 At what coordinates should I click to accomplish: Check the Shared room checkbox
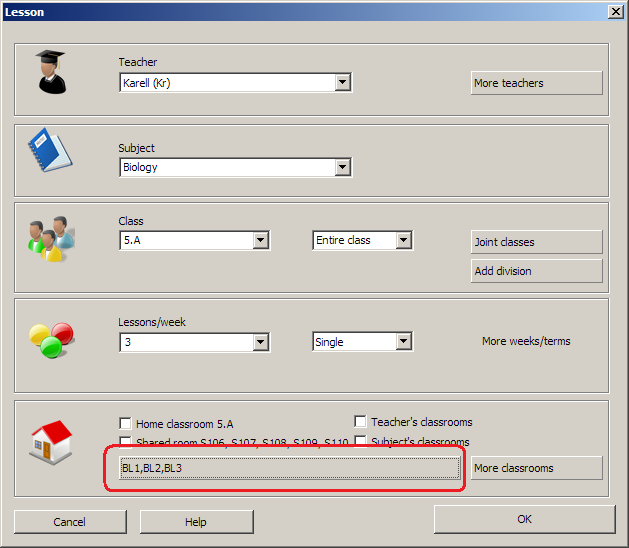[125, 442]
